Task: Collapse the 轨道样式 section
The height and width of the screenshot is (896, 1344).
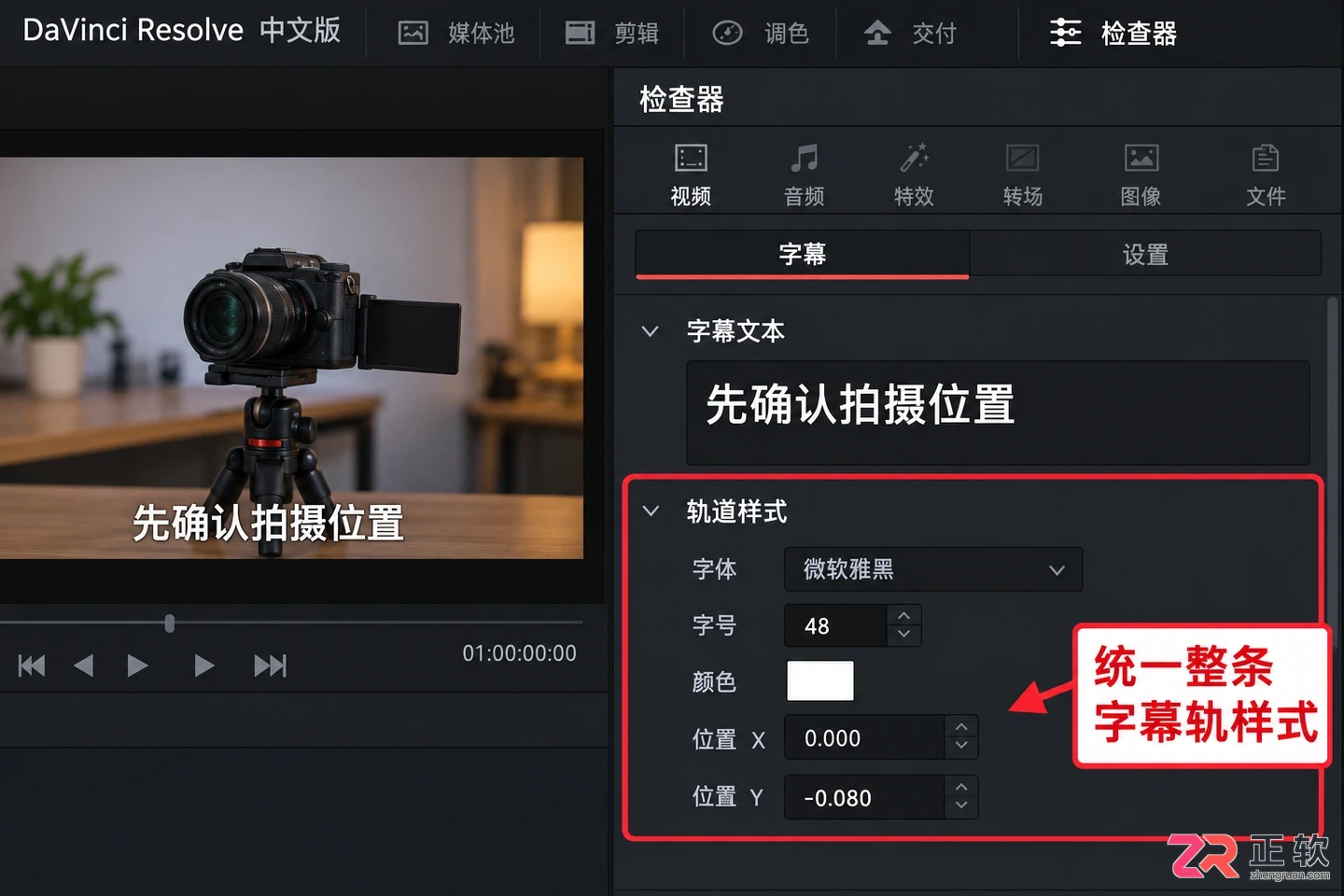Action: click(651, 511)
